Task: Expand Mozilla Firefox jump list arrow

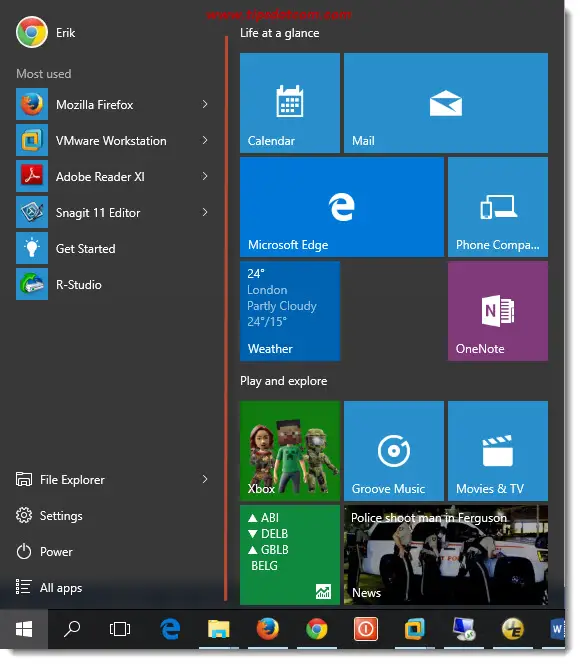Action: click(x=205, y=104)
